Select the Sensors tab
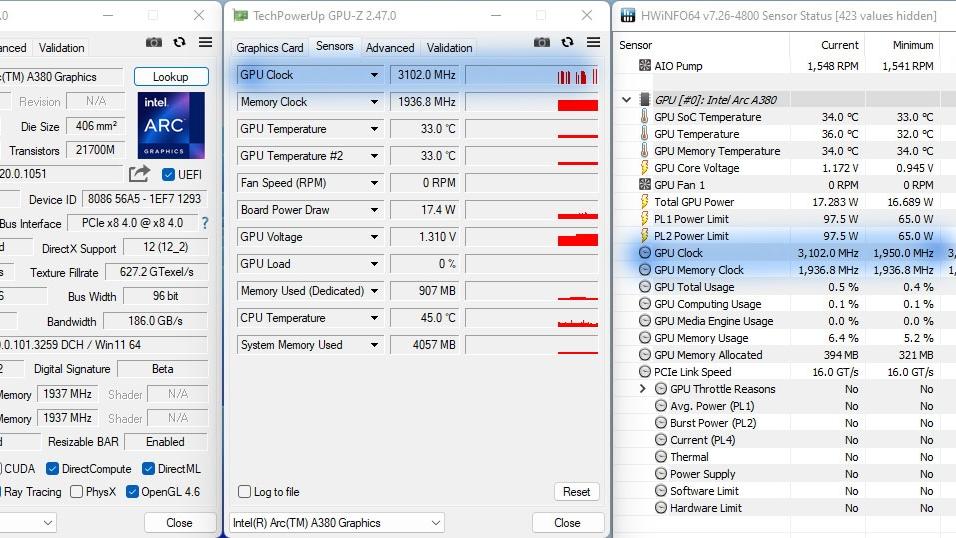956x538 pixels. point(335,46)
